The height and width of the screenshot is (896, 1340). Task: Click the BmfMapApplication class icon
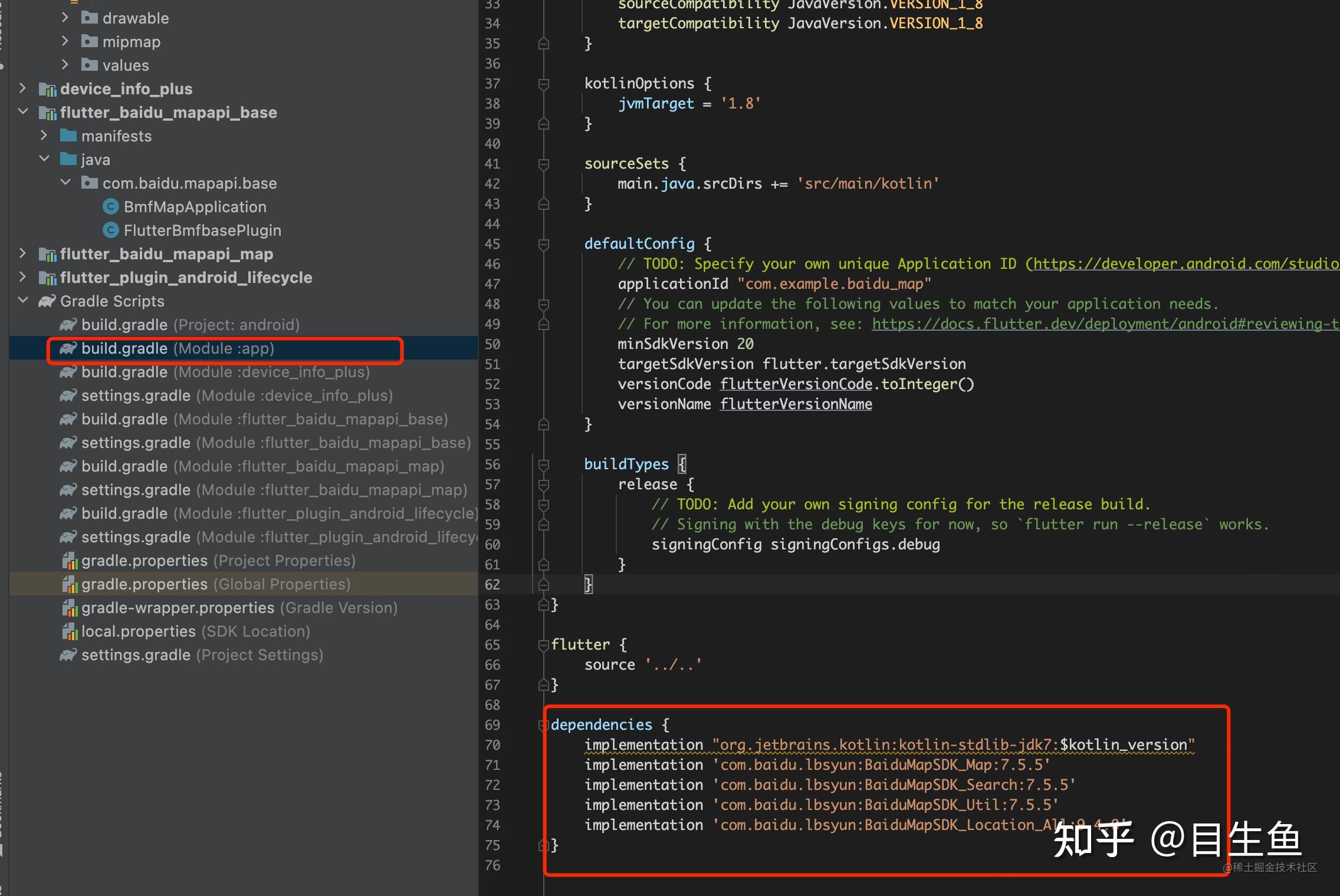tap(110, 207)
